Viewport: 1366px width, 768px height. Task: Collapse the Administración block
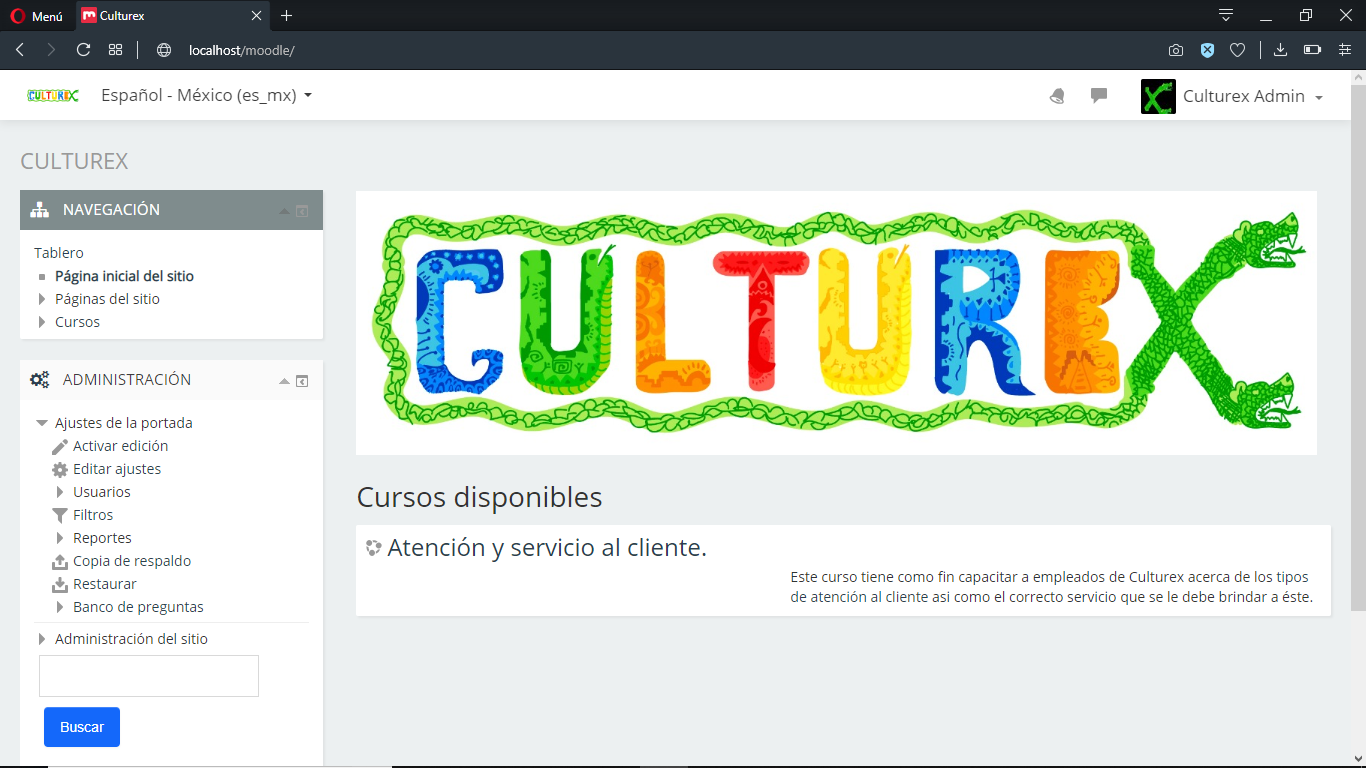(x=284, y=381)
